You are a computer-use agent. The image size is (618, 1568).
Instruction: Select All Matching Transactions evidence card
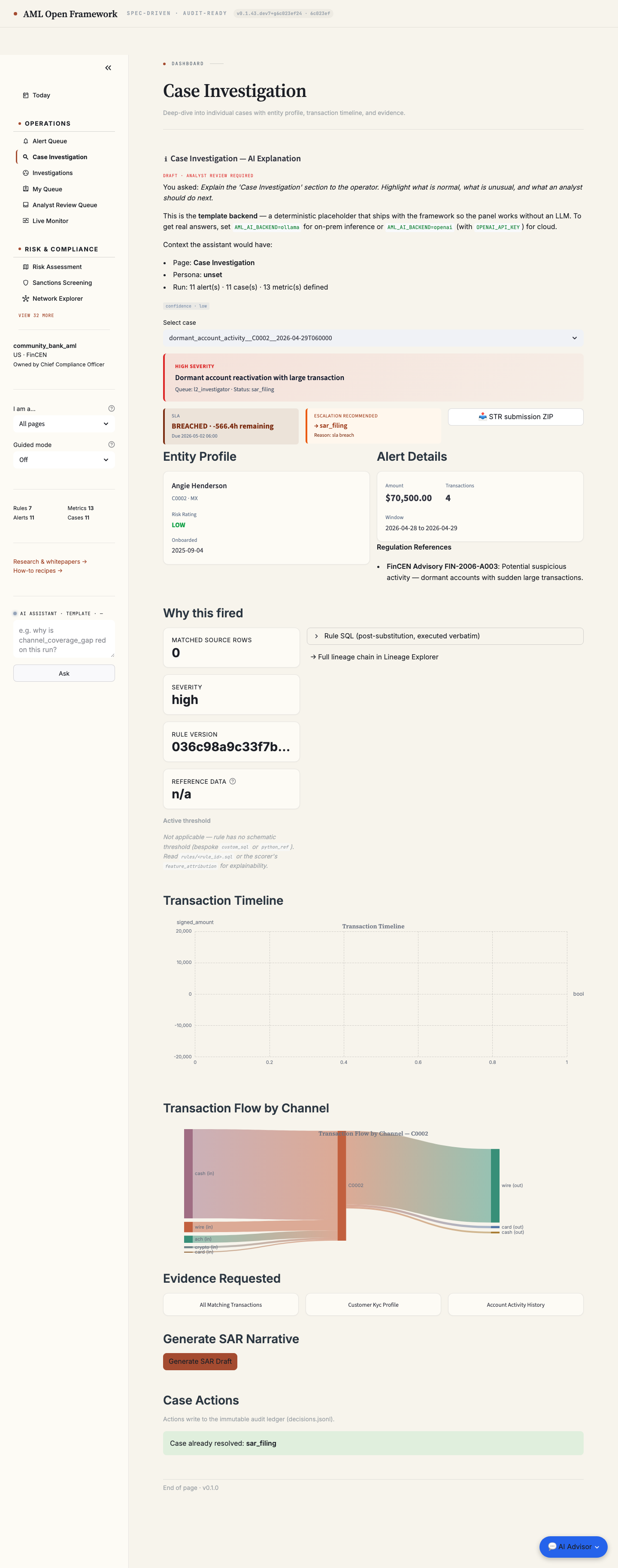click(x=231, y=1305)
